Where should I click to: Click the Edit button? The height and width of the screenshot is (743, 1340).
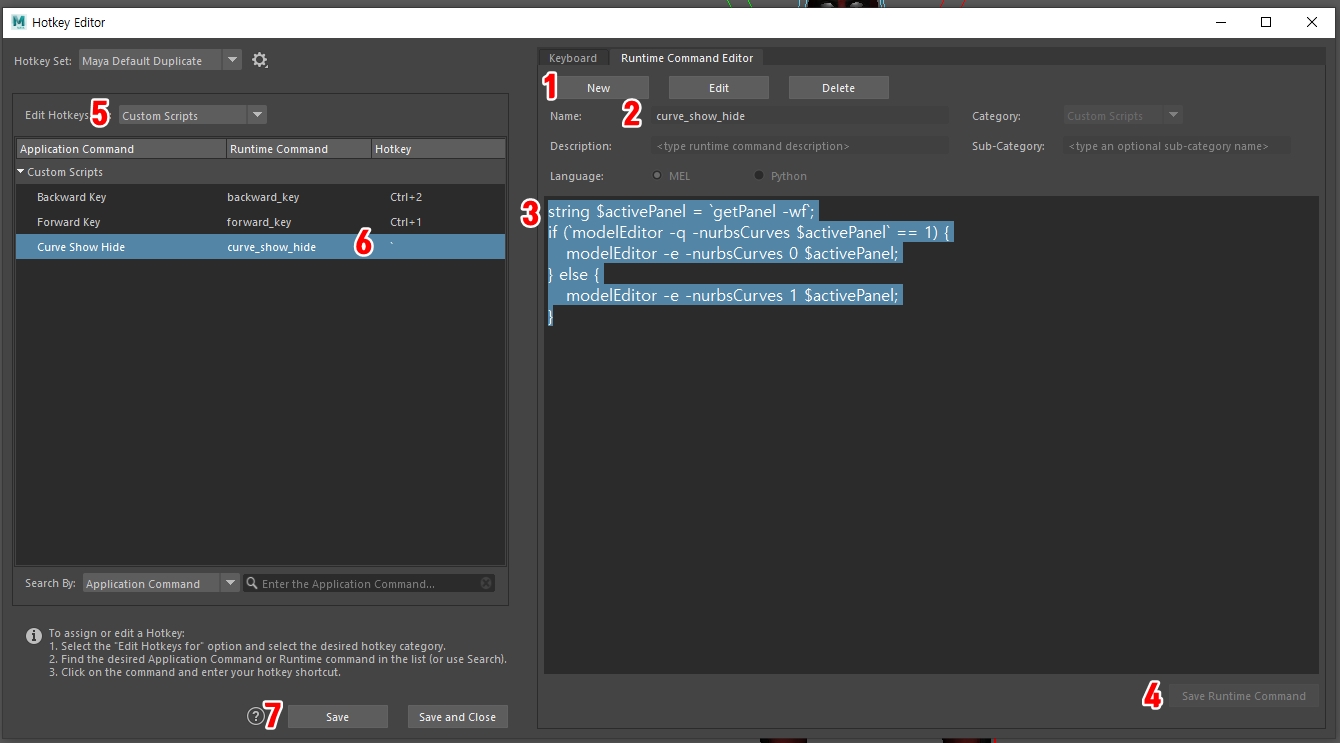point(719,88)
